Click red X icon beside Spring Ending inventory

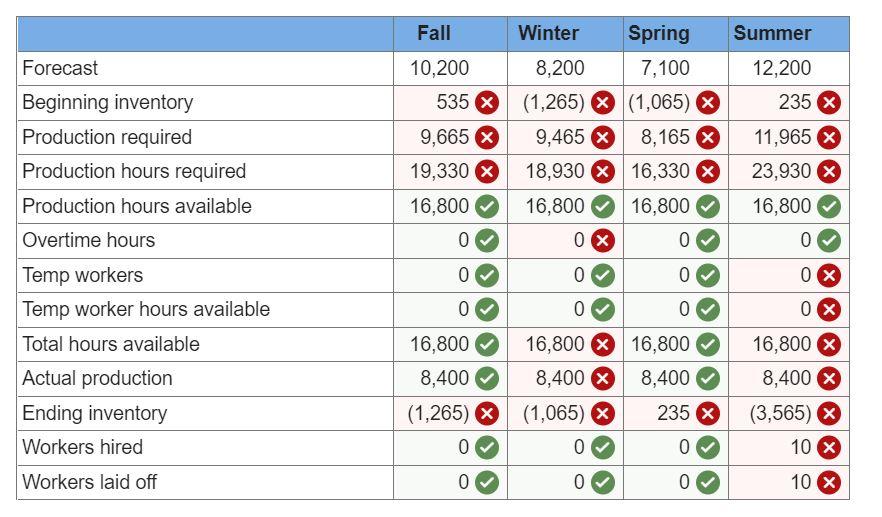(708, 413)
